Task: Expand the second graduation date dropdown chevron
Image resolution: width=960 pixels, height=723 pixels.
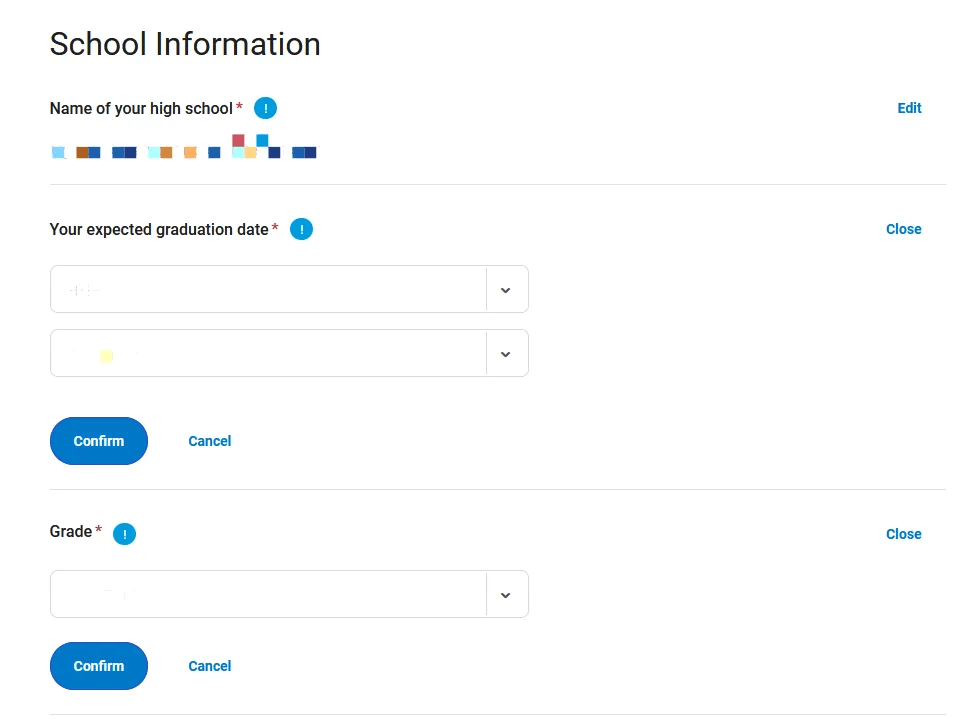Action: click(506, 354)
